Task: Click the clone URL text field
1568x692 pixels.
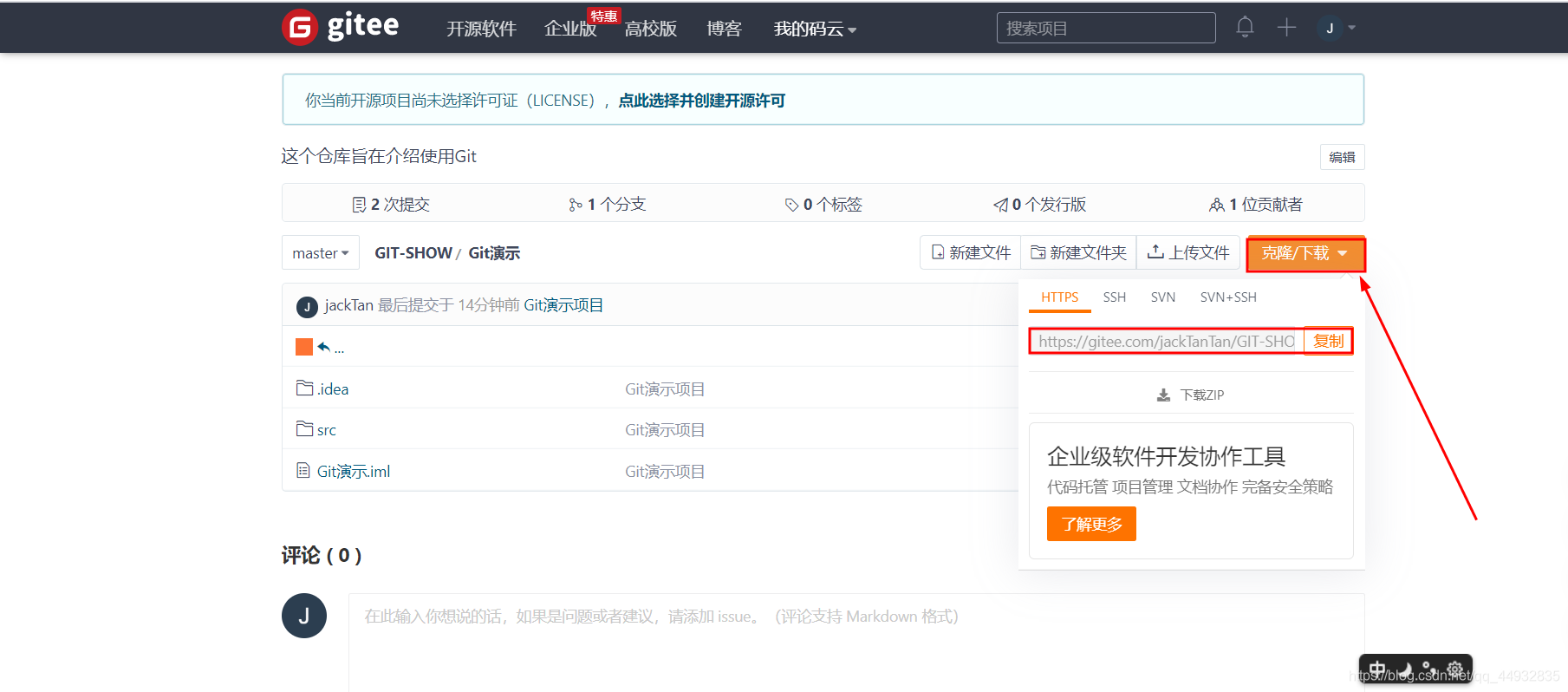Action: click(1167, 342)
